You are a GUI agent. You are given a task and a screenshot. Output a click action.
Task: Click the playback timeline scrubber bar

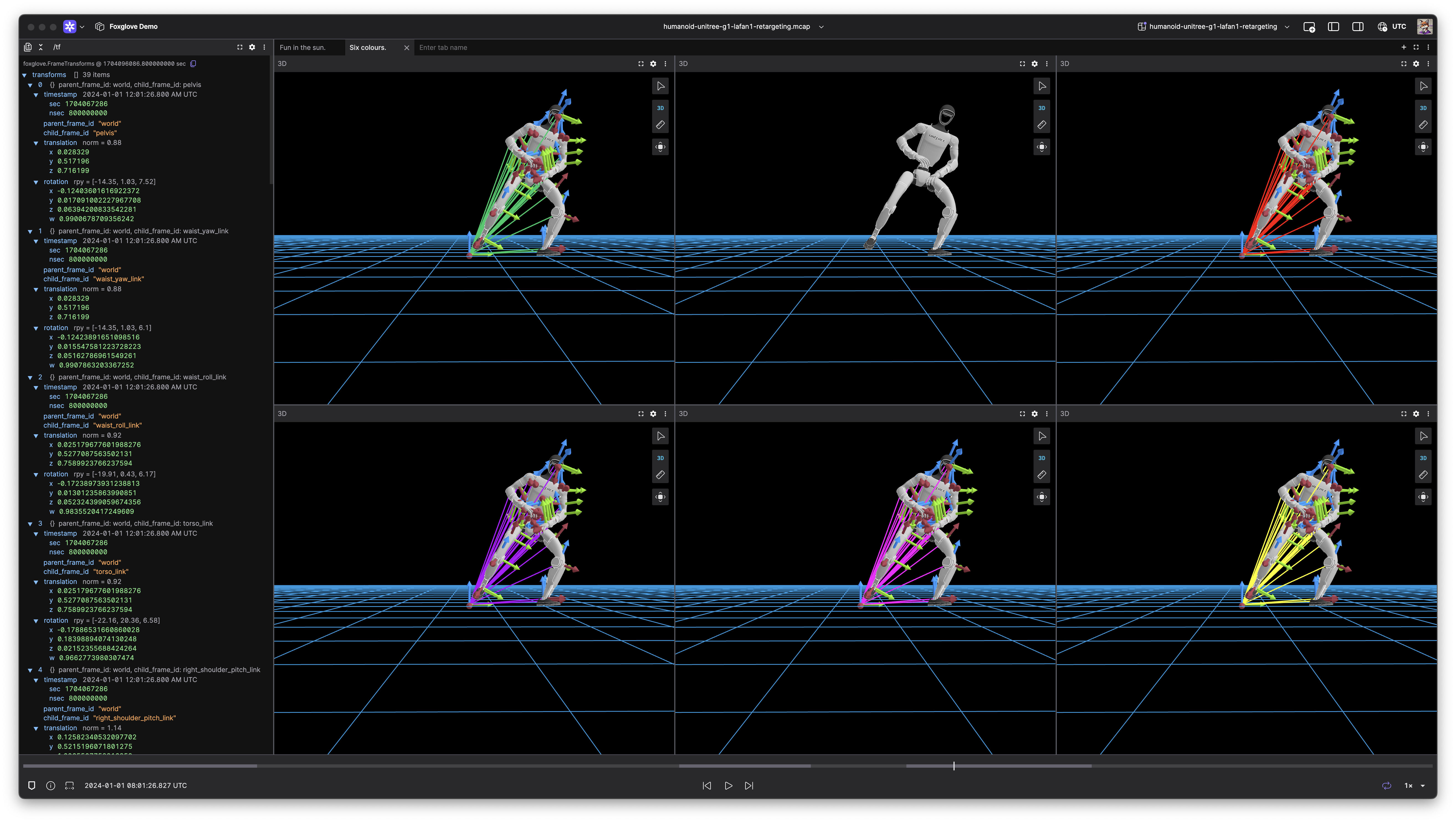point(727,766)
